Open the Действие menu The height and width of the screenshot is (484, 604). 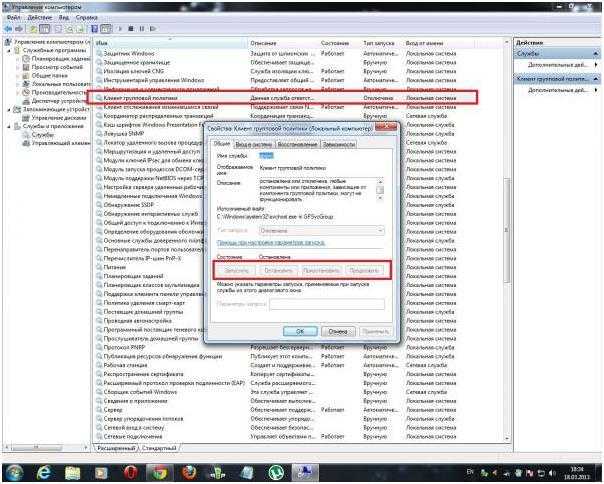39,17
